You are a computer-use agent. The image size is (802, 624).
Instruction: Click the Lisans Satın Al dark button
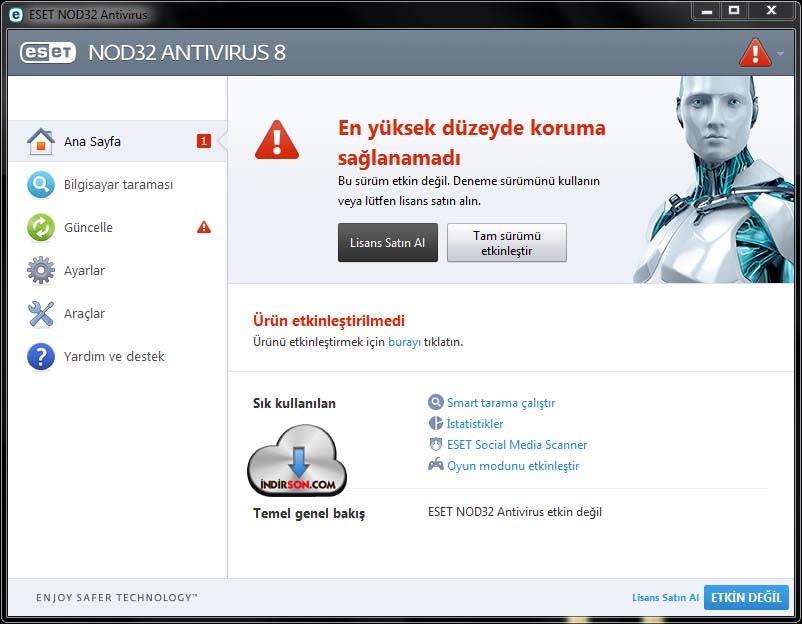[x=388, y=242]
